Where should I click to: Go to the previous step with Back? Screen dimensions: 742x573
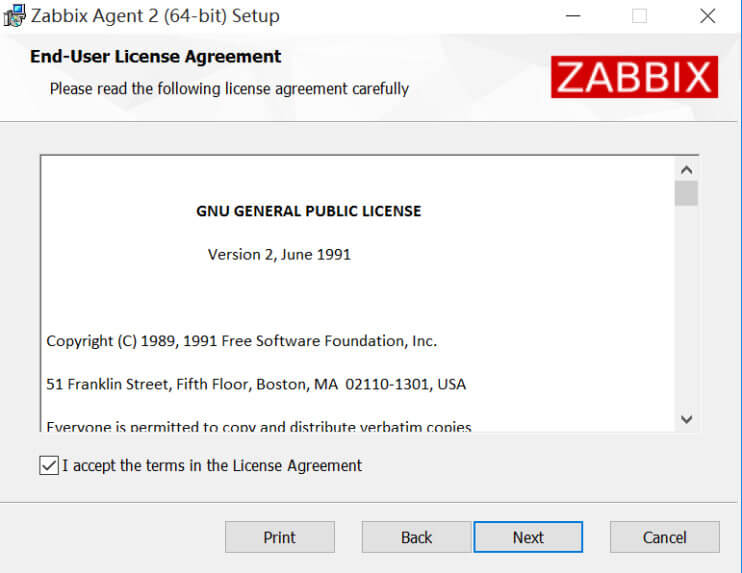pos(416,537)
